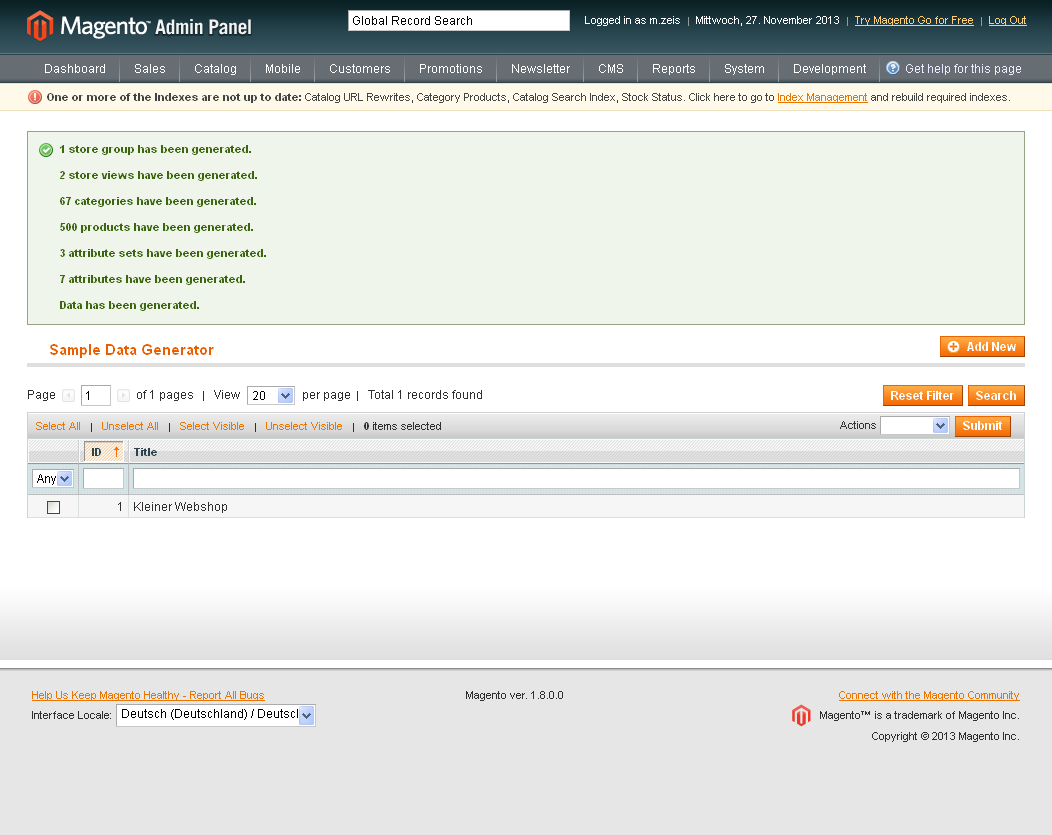The height and width of the screenshot is (835, 1052).
Task: Click '500 products have been generated.' message
Action: tap(156, 227)
